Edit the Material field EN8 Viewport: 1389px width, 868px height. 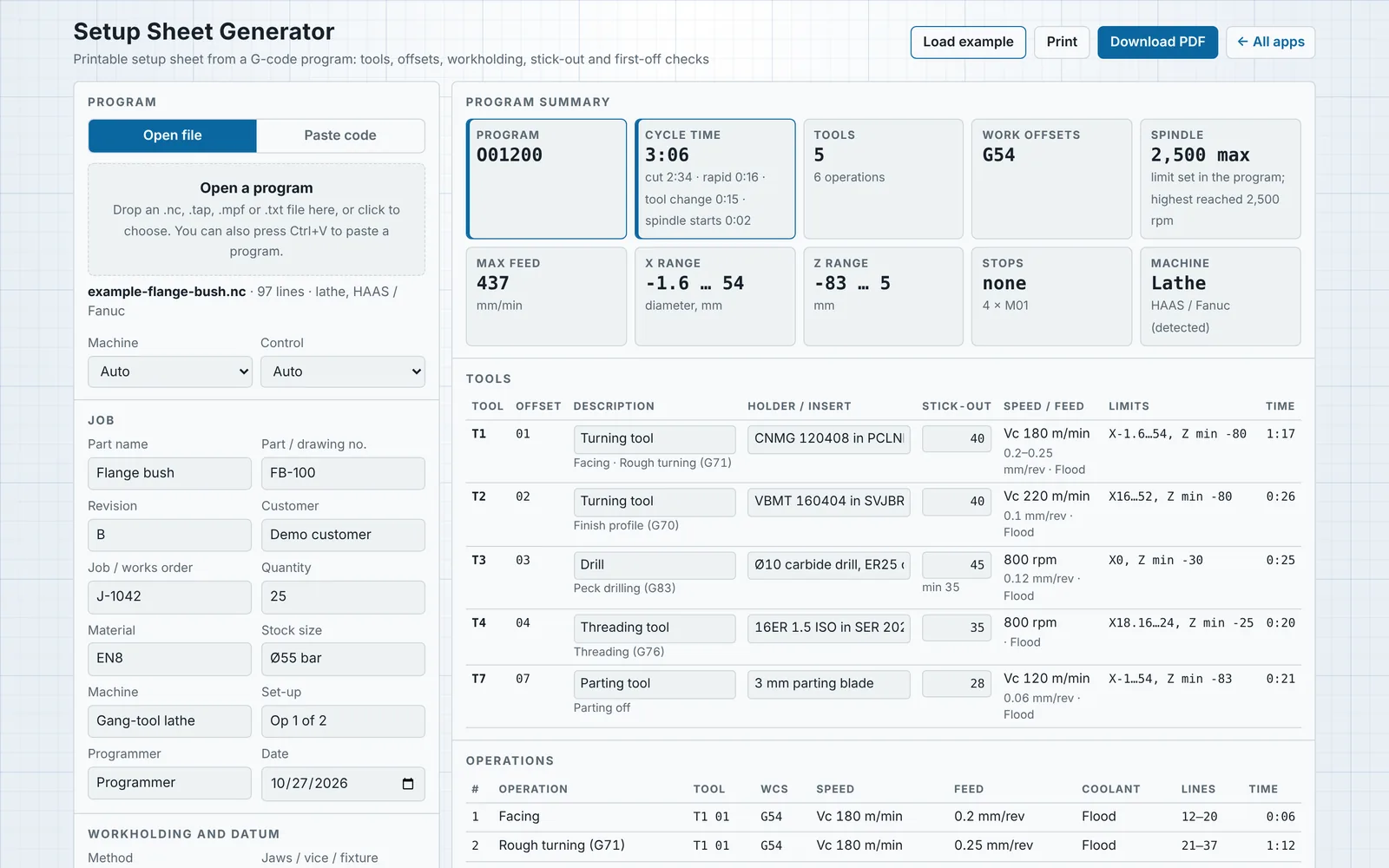coord(169,658)
